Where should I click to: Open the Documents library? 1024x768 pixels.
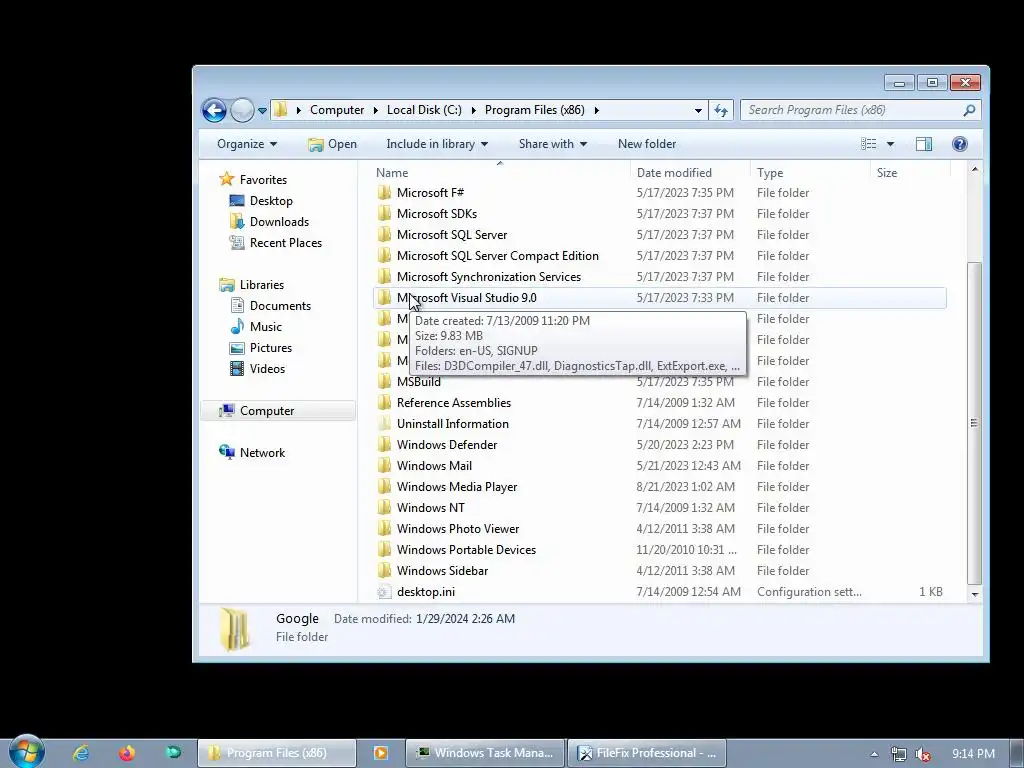pos(280,306)
